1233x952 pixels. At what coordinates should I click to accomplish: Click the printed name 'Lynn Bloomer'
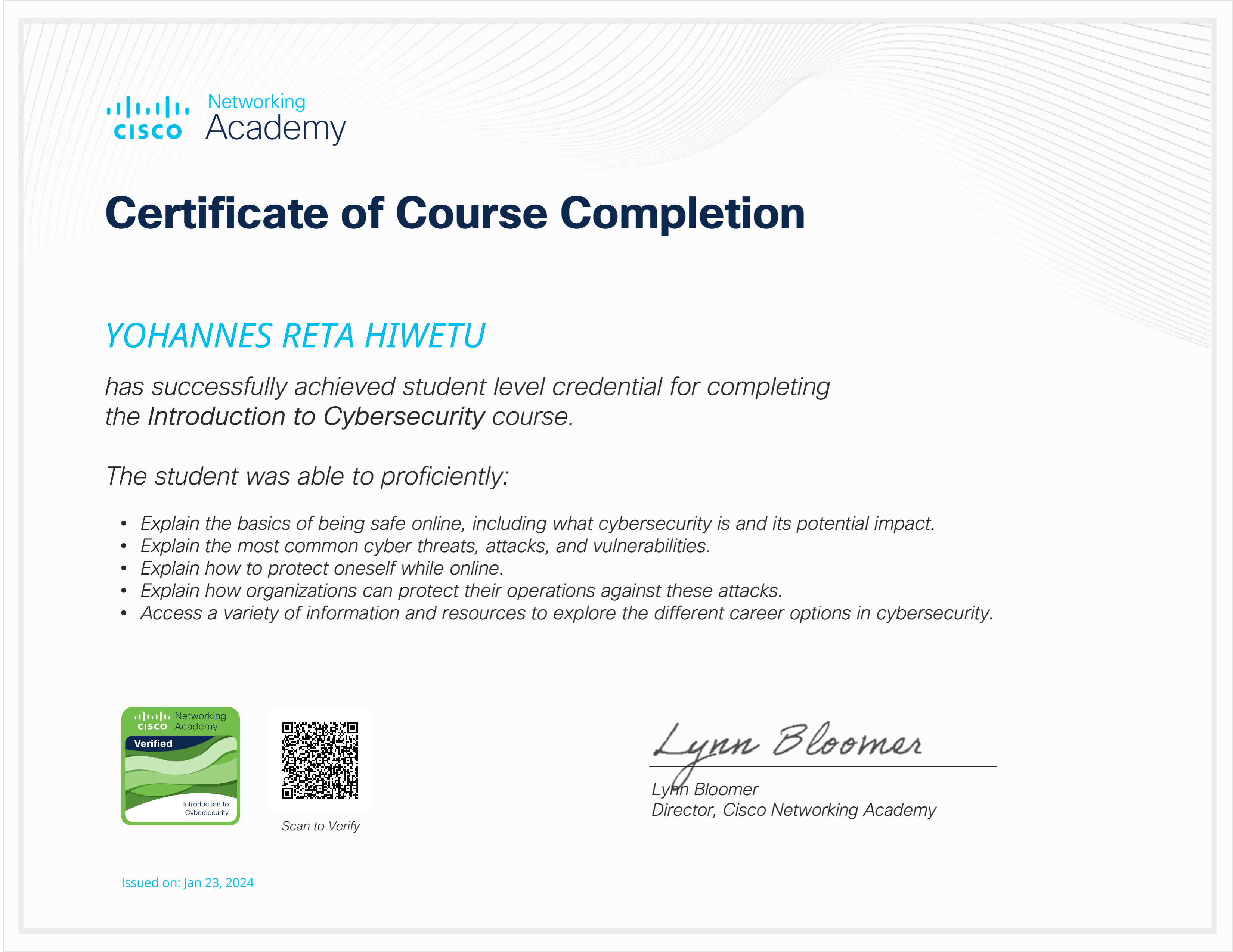click(704, 790)
